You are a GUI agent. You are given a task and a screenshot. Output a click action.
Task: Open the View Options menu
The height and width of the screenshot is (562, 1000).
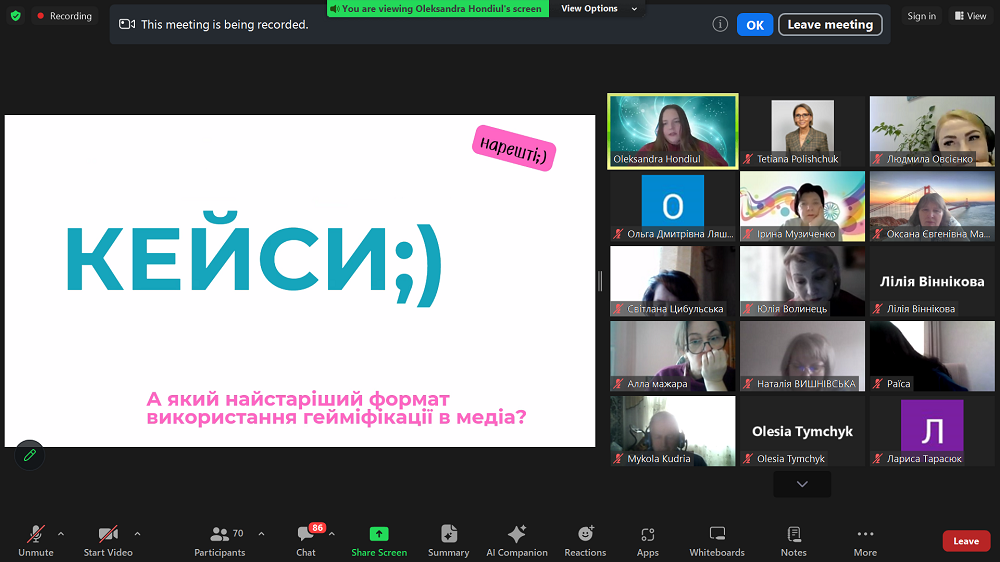coord(589,8)
